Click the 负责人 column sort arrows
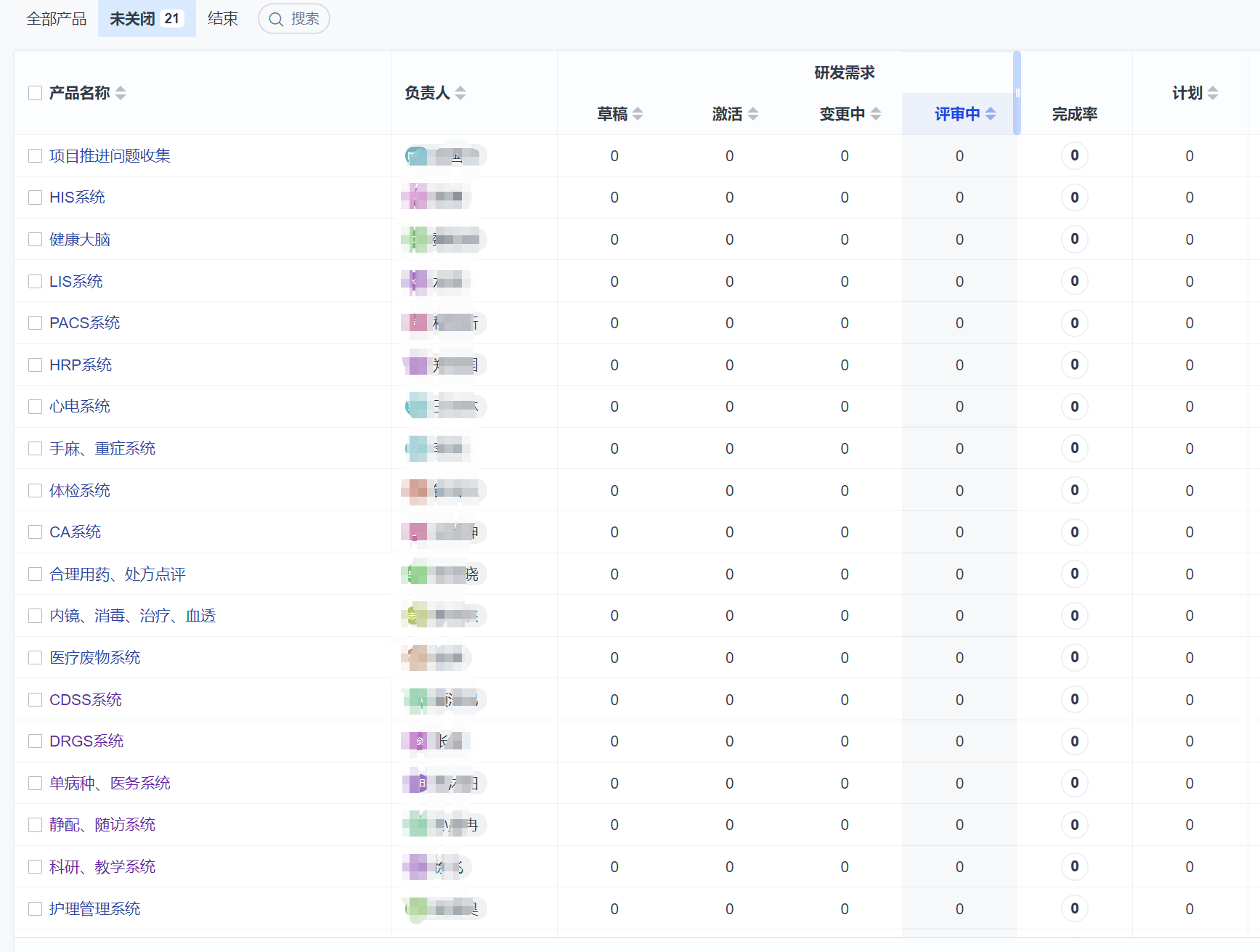Viewport: 1260px width, 952px height. [460, 93]
